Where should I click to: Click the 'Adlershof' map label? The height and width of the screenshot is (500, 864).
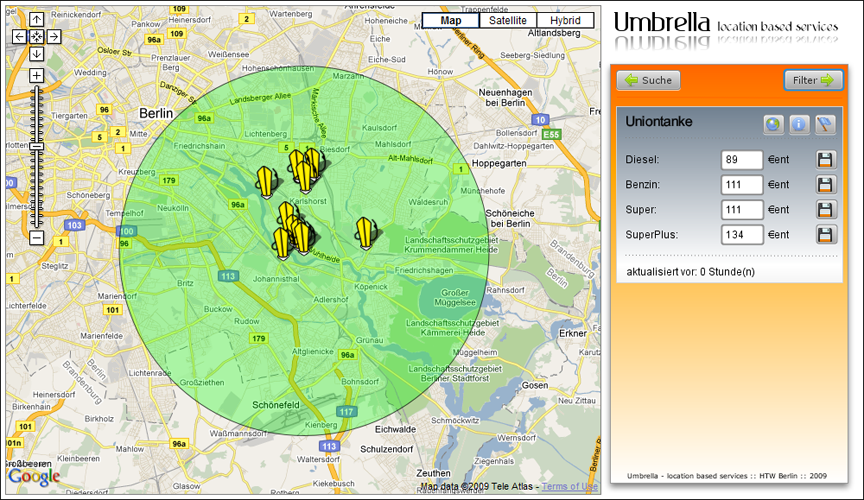pos(331,299)
